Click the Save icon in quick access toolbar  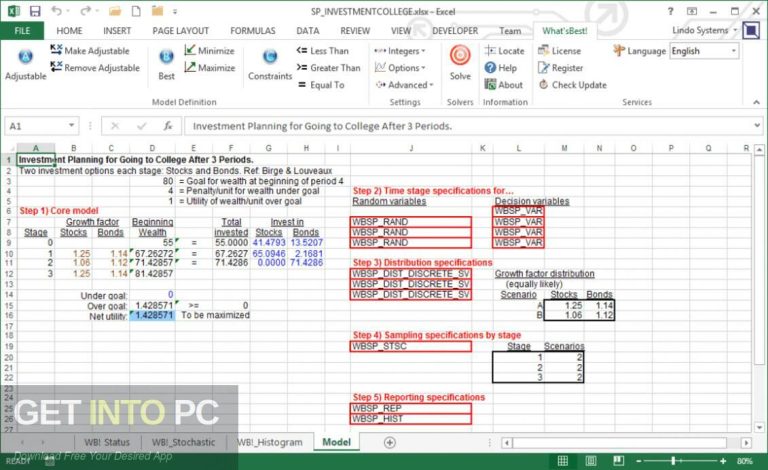35,11
